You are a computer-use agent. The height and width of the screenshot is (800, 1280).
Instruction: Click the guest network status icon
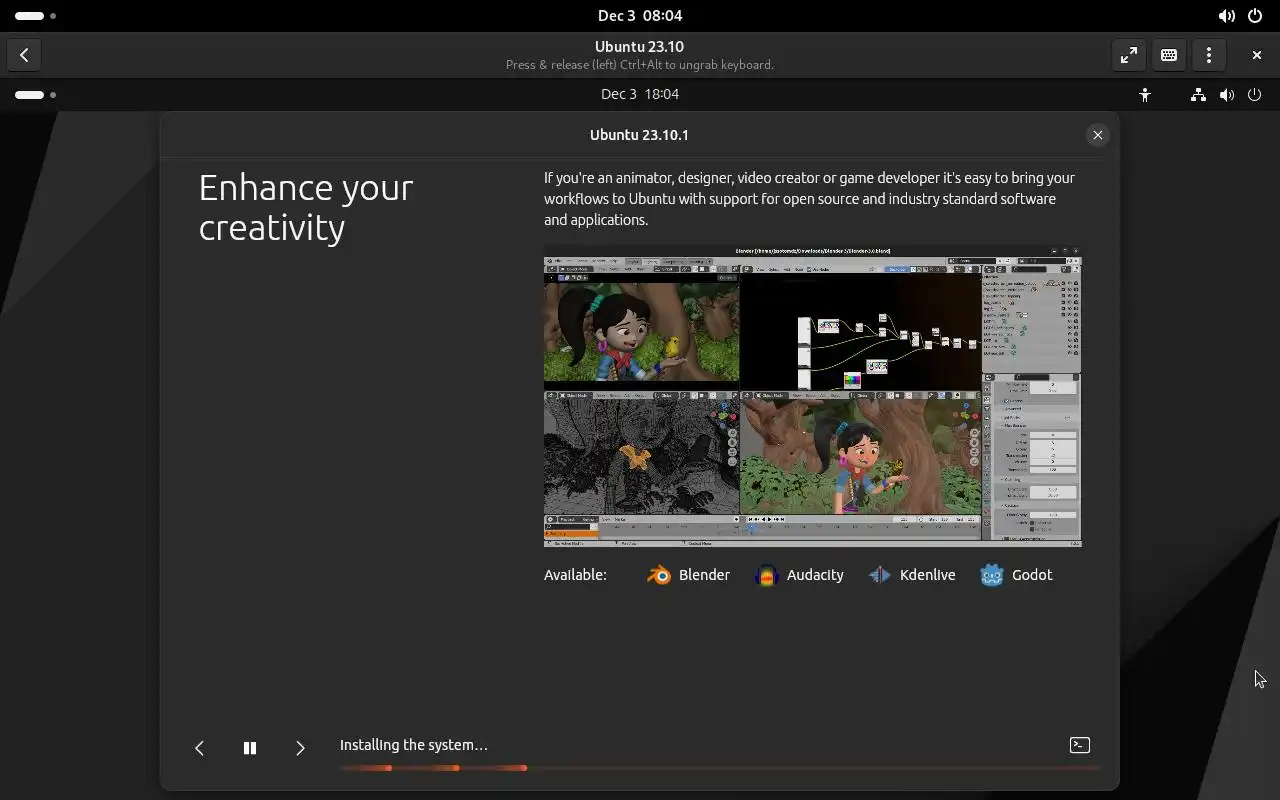tap(1198, 94)
